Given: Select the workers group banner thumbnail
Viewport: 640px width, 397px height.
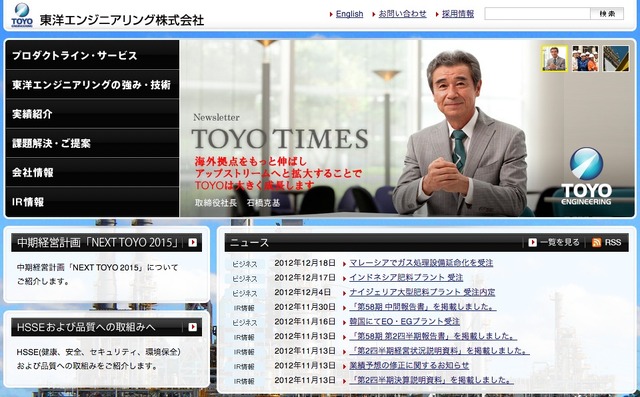Looking at the screenshot, I should click(x=585, y=58).
